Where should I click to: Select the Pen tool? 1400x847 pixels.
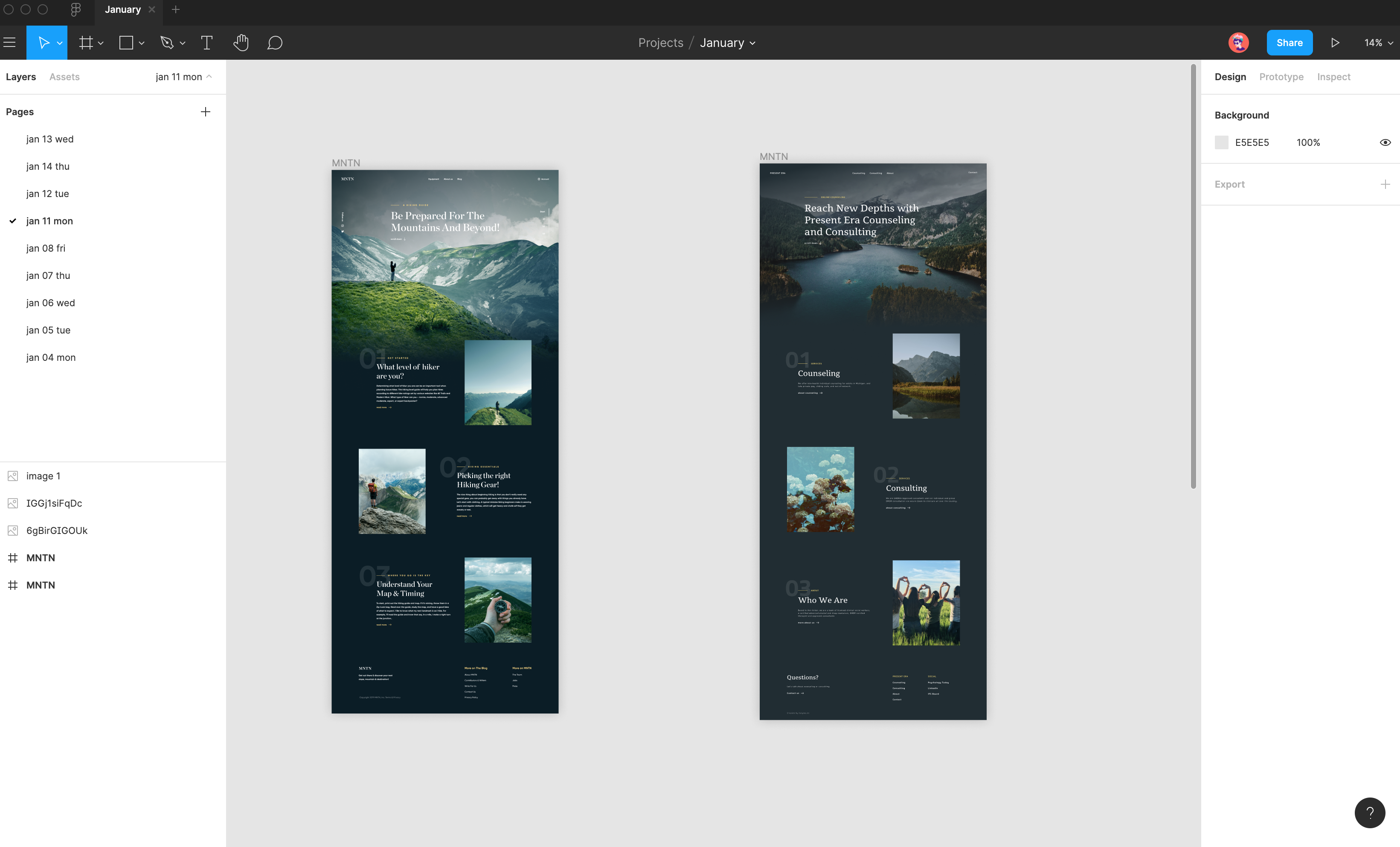(x=166, y=43)
